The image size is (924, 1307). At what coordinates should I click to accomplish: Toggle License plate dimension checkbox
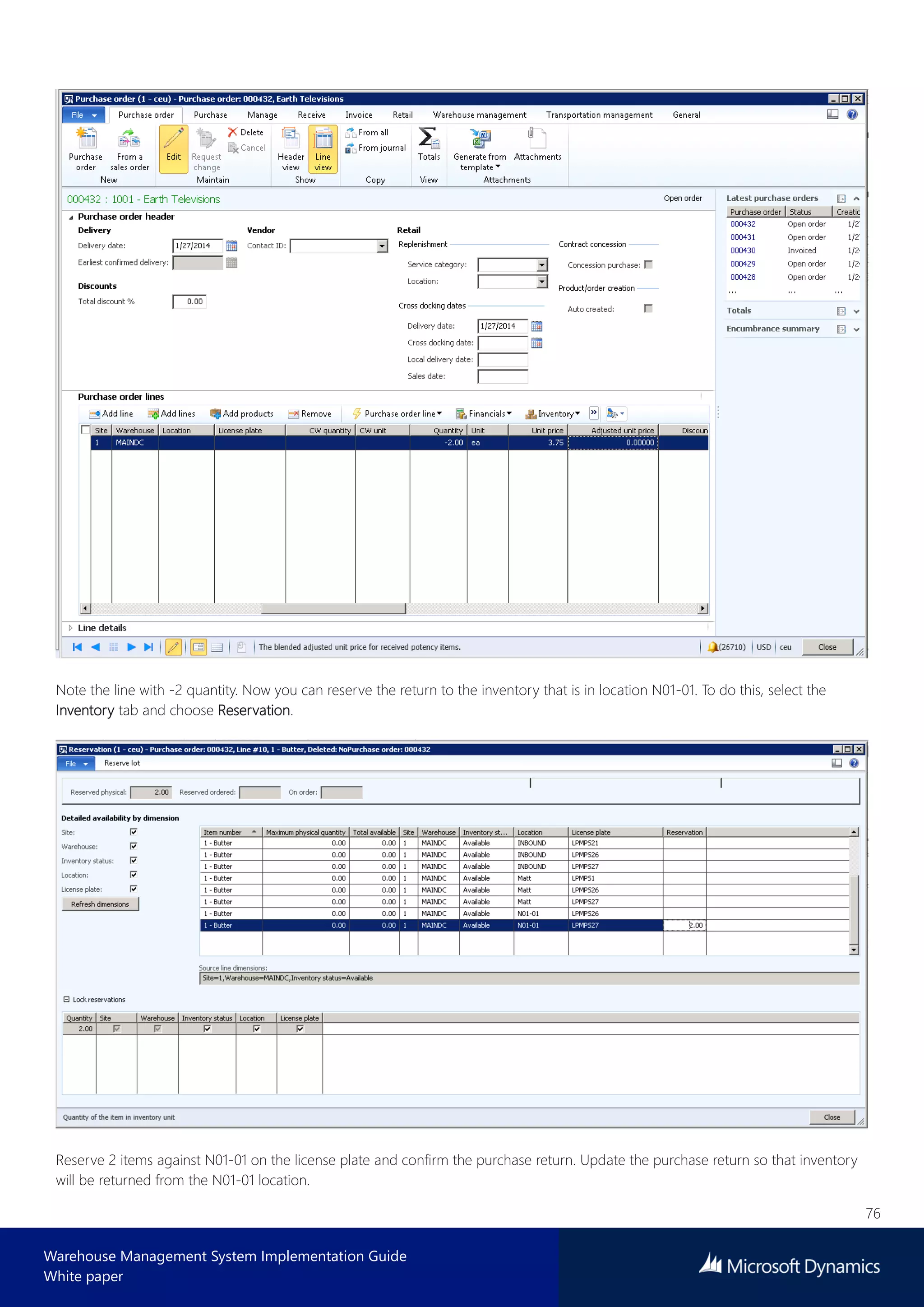[134, 889]
